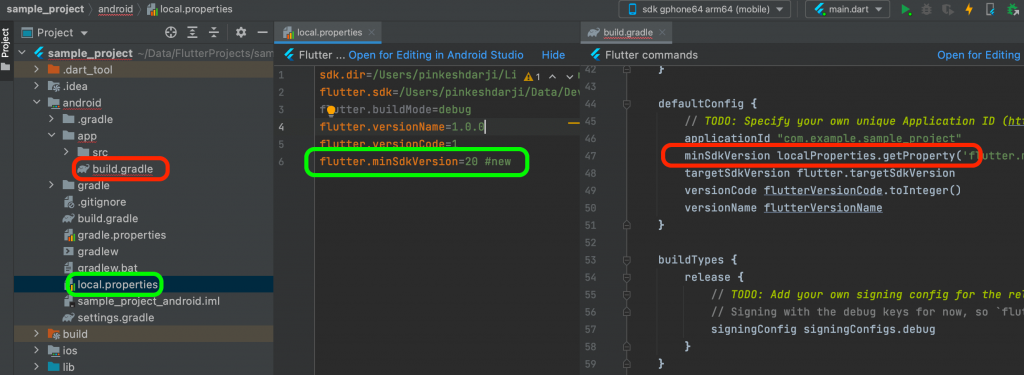Collapse the android folder
The height and width of the screenshot is (375, 1024).
37,103
